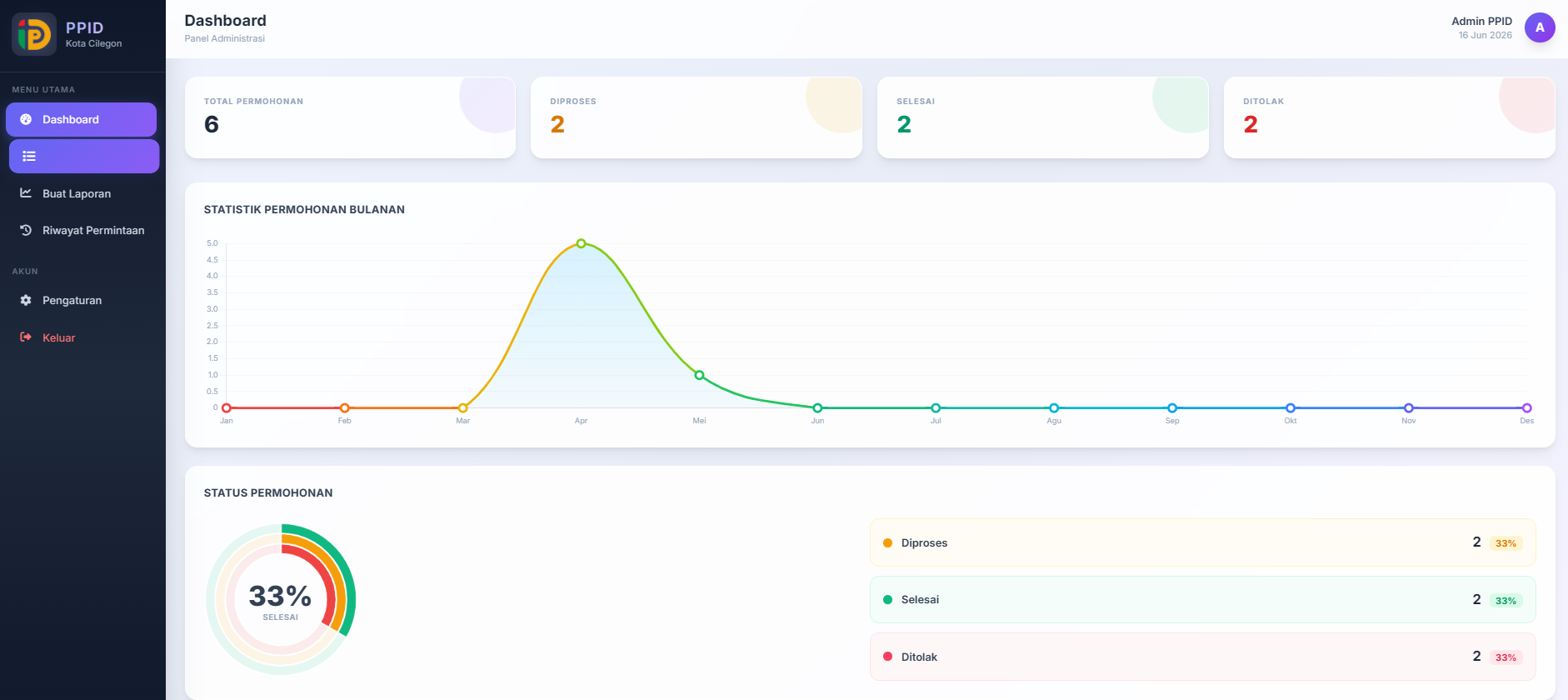
Task: Open the Dashboard gauge icon
Action: click(x=26, y=119)
